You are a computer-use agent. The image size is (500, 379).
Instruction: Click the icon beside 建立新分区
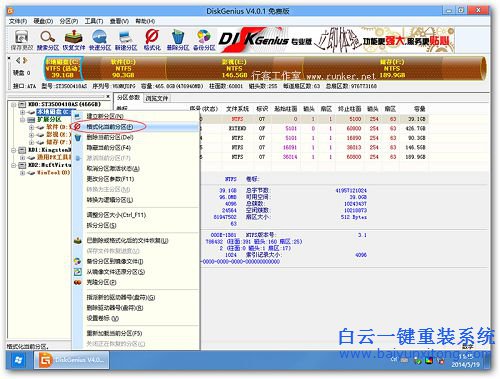click(x=77, y=116)
